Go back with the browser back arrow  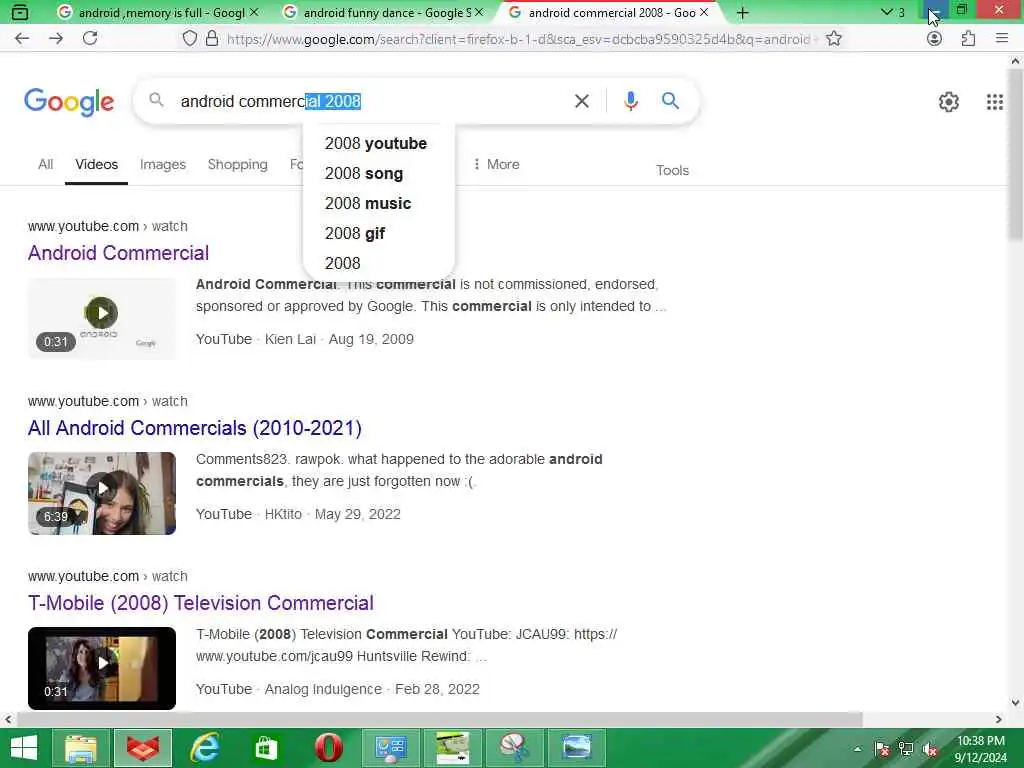click(x=22, y=39)
